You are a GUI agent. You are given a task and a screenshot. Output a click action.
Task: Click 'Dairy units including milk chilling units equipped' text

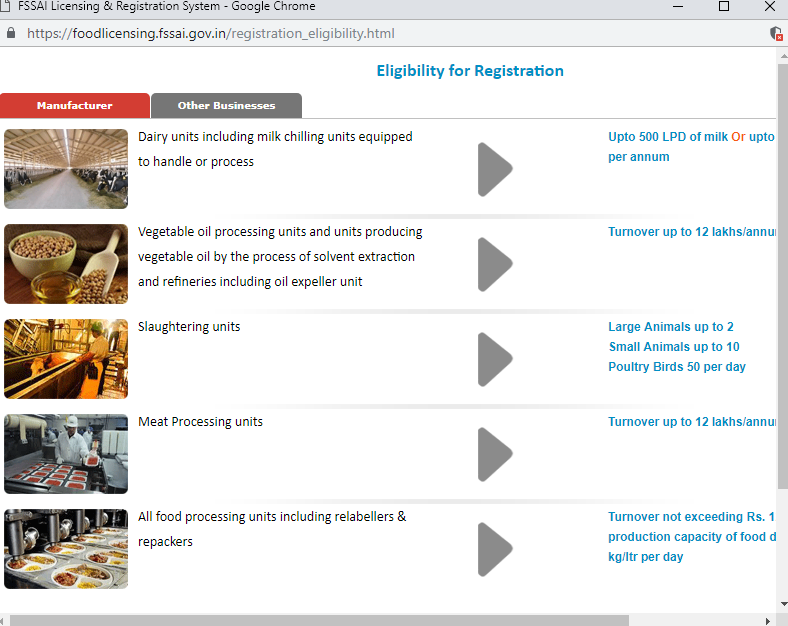pos(275,137)
